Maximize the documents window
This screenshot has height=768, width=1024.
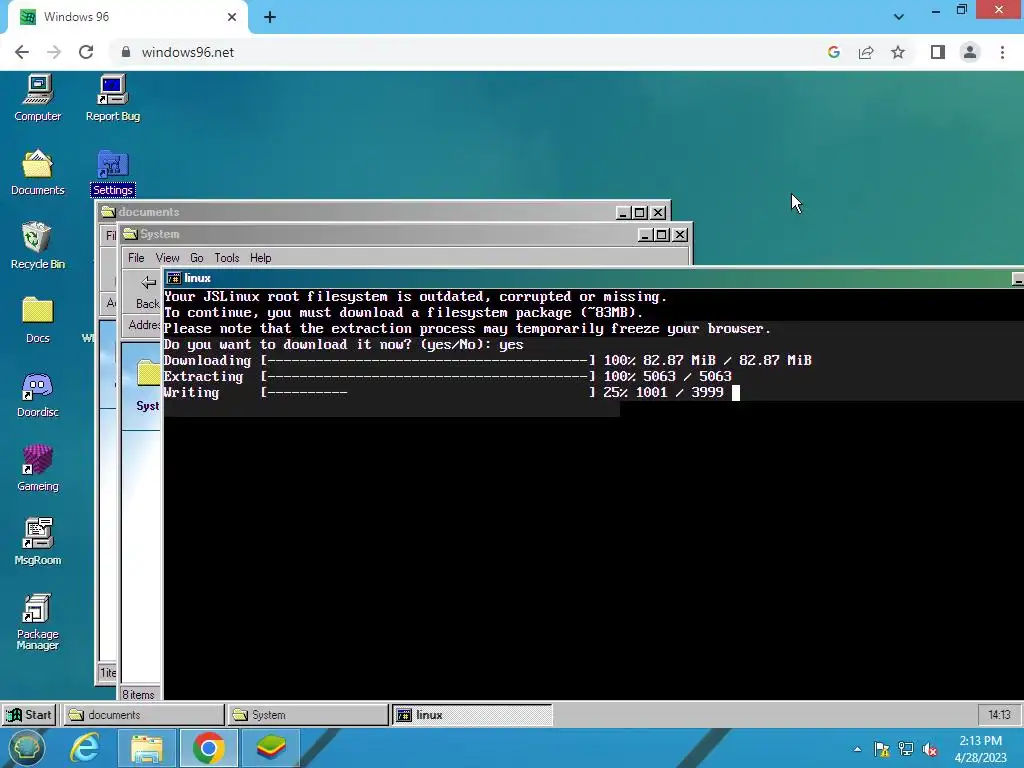(640, 212)
